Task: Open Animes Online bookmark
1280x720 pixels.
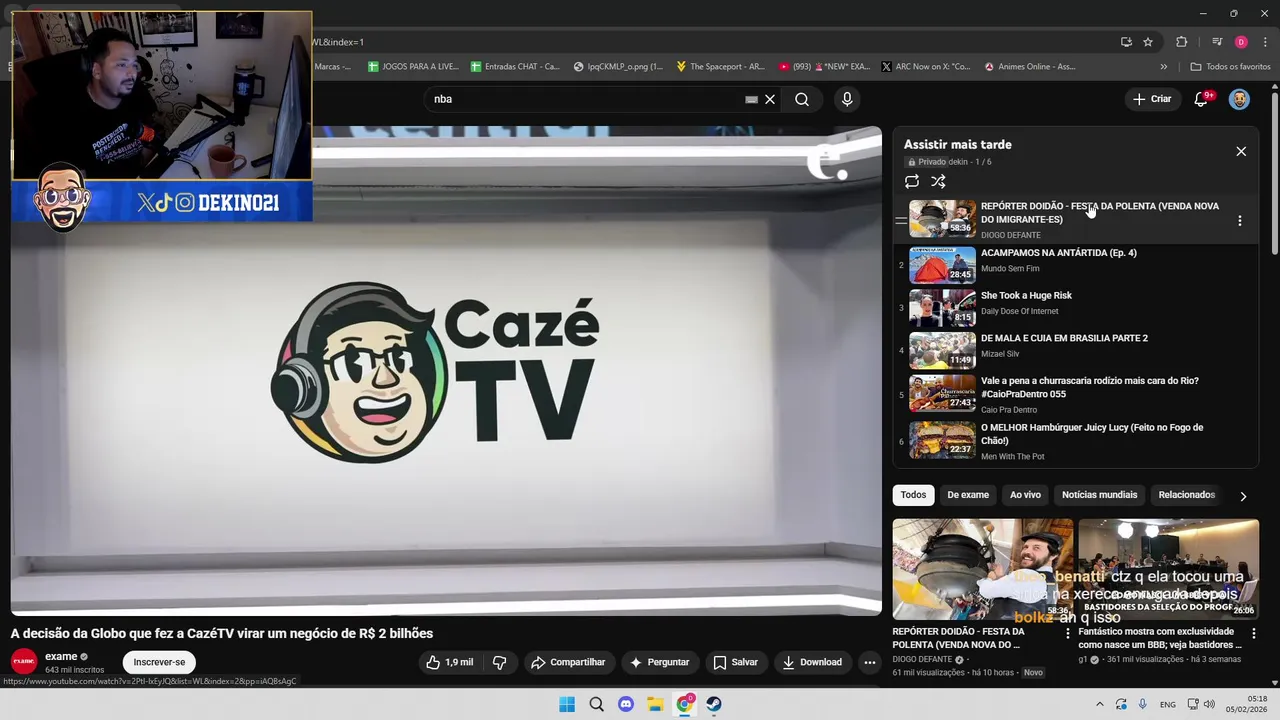Action: coord(1030,66)
